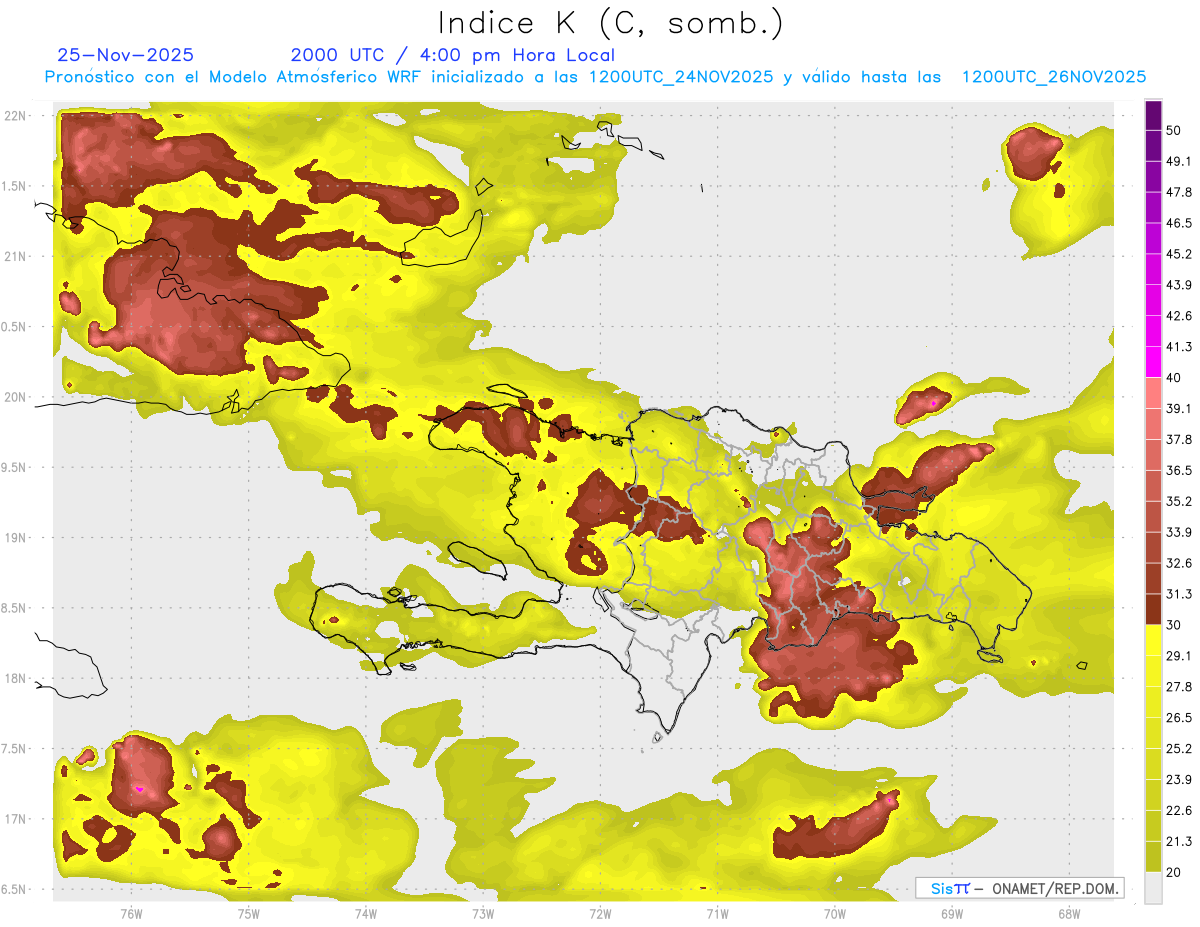
Task: Click the longitude axis label "73W"
Action: click(x=483, y=914)
